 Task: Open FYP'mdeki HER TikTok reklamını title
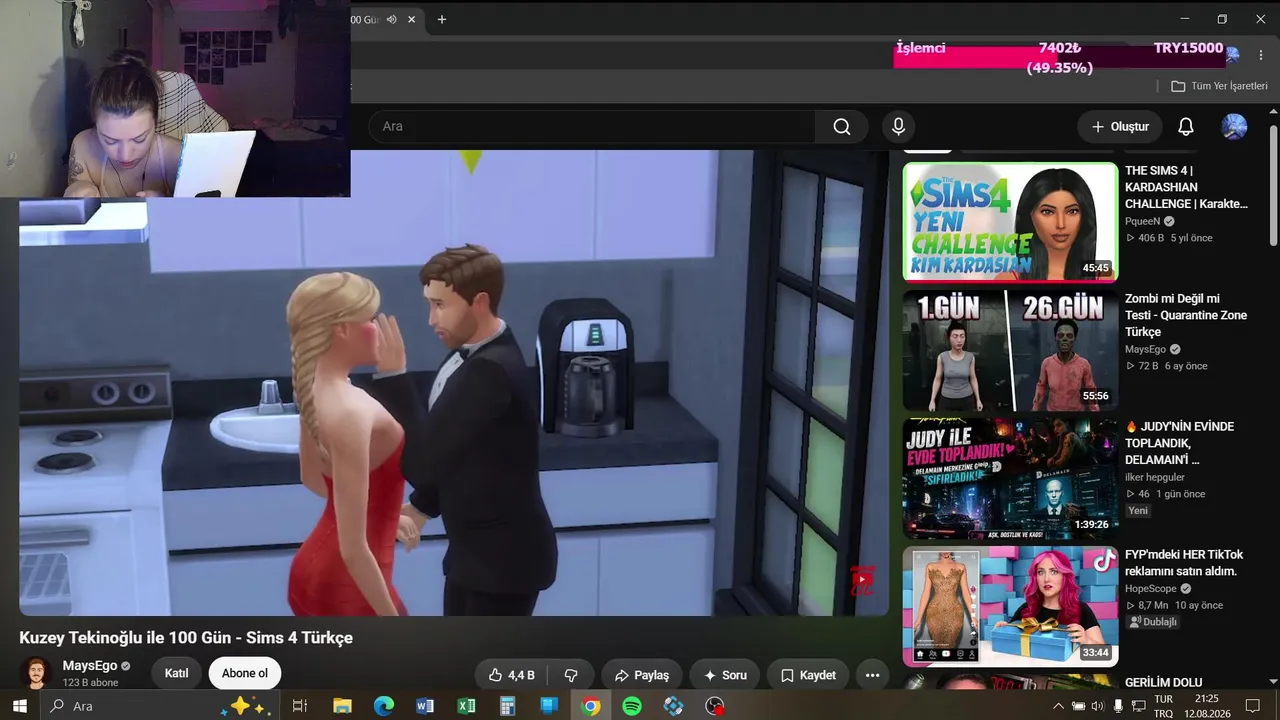point(1184,563)
